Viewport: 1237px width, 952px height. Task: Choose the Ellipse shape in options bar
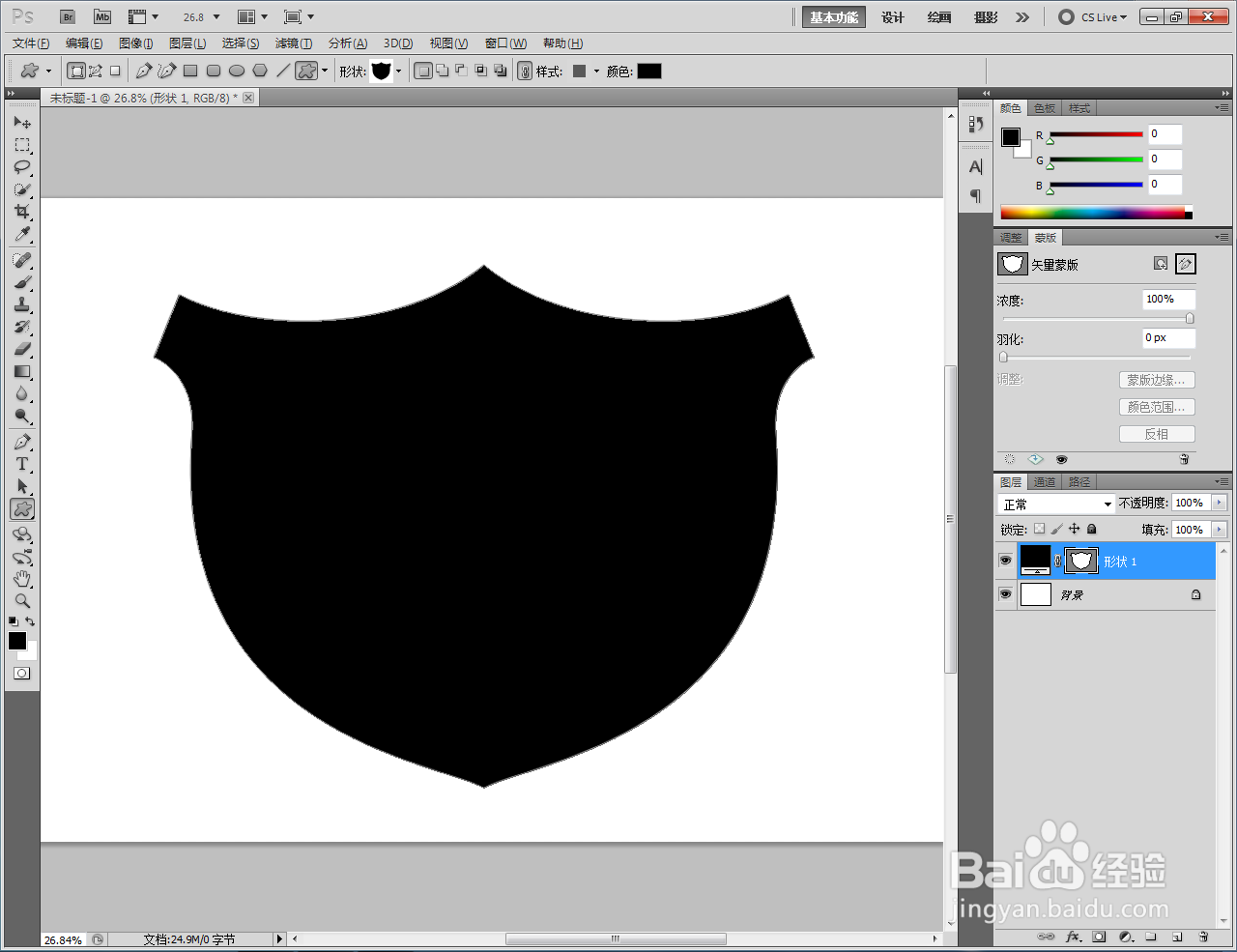click(237, 71)
